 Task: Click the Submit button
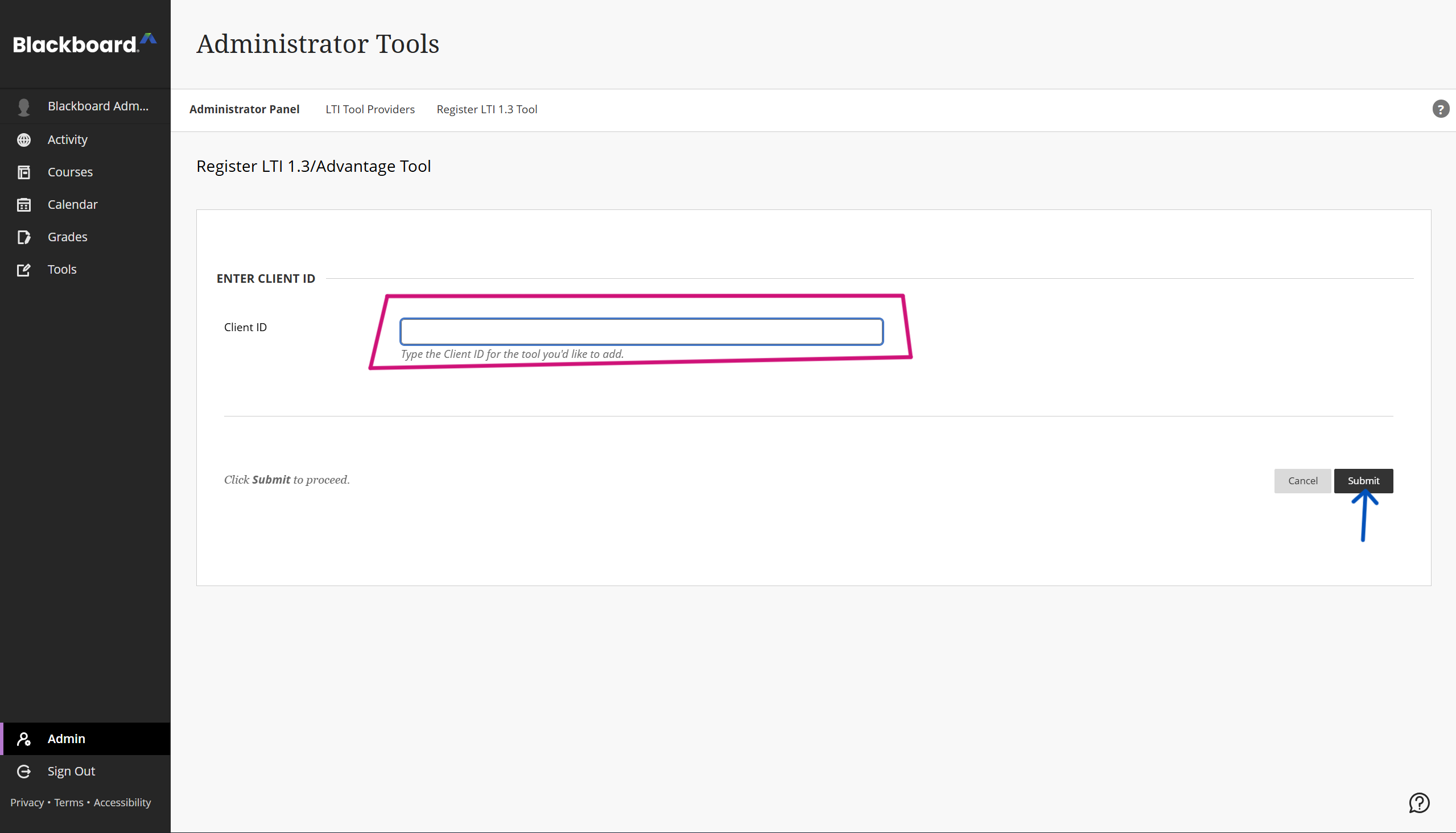coord(1363,481)
